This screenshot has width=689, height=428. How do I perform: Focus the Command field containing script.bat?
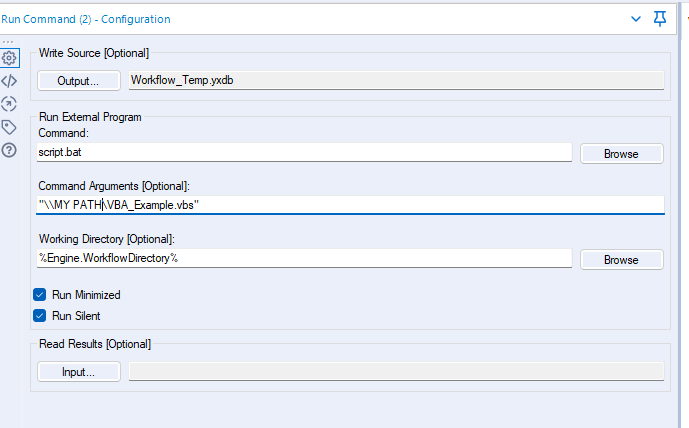[304, 152]
